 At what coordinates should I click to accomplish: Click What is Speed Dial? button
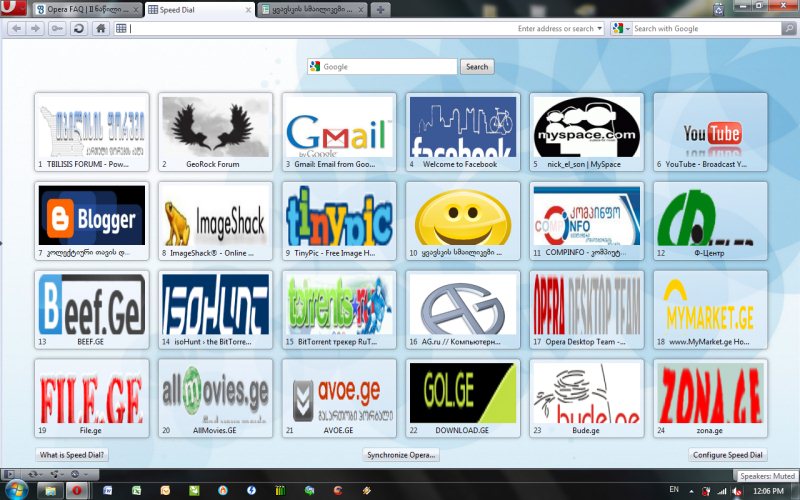(x=71, y=455)
